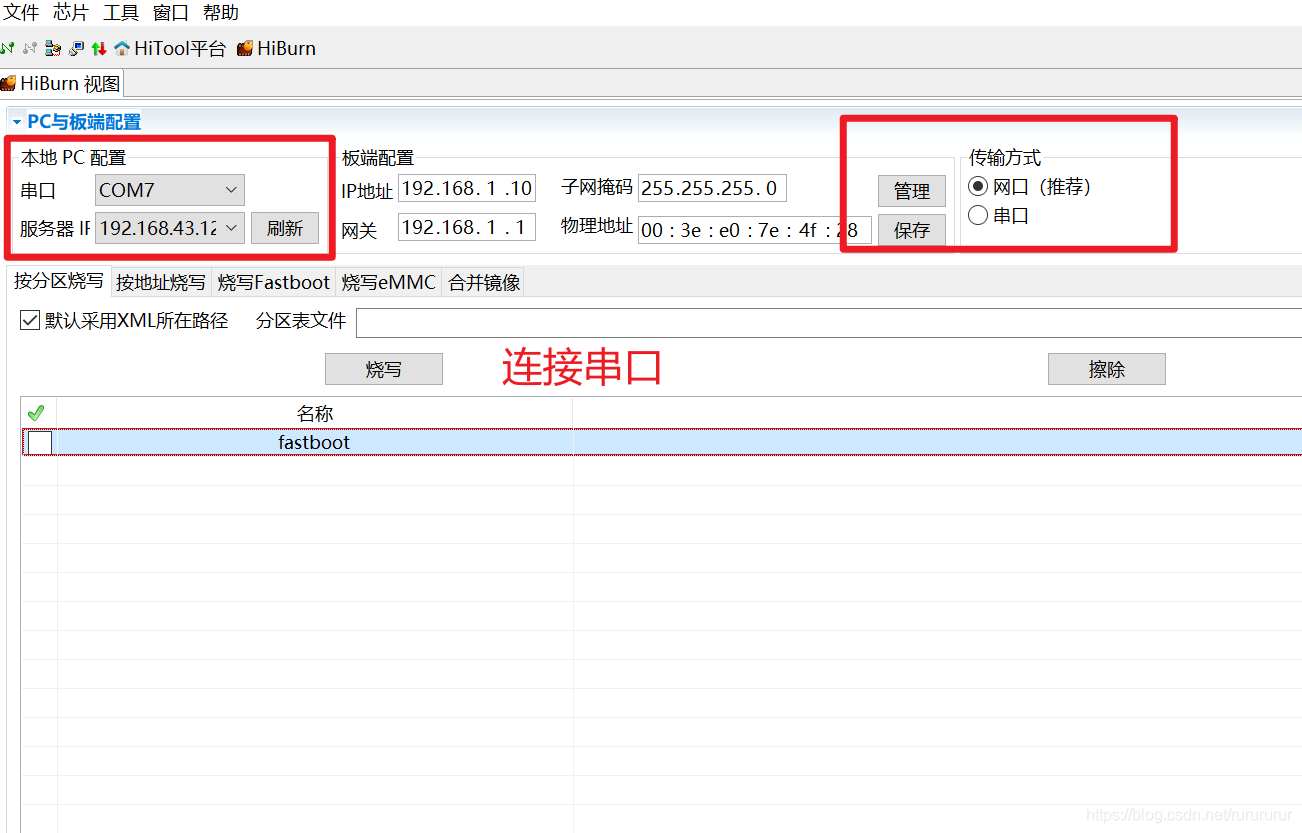Switch to the 烧写eMMC tab
The height and width of the screenshot is (833, 1302).
388,281
